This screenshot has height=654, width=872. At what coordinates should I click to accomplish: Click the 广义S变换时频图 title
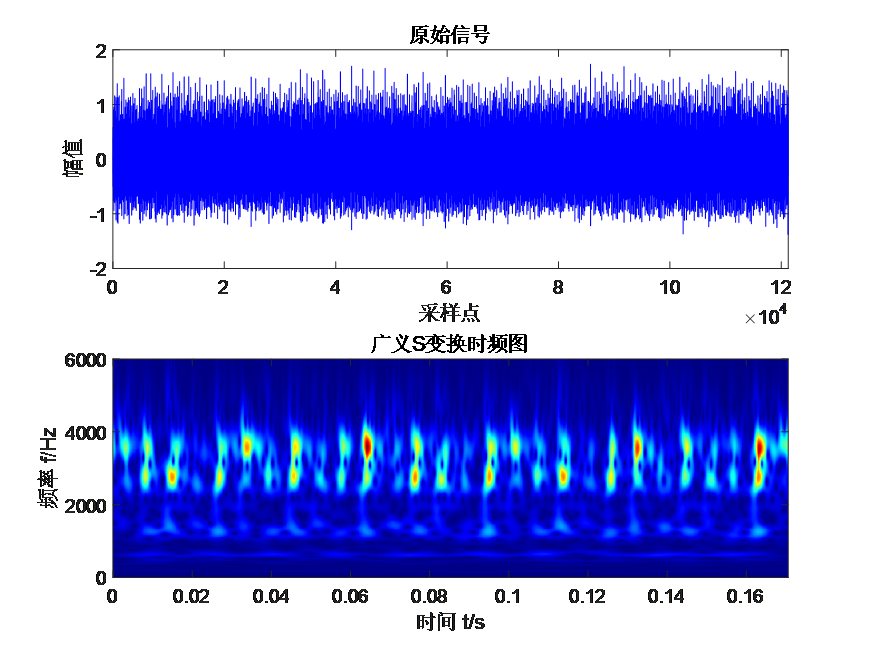point(449,344)
